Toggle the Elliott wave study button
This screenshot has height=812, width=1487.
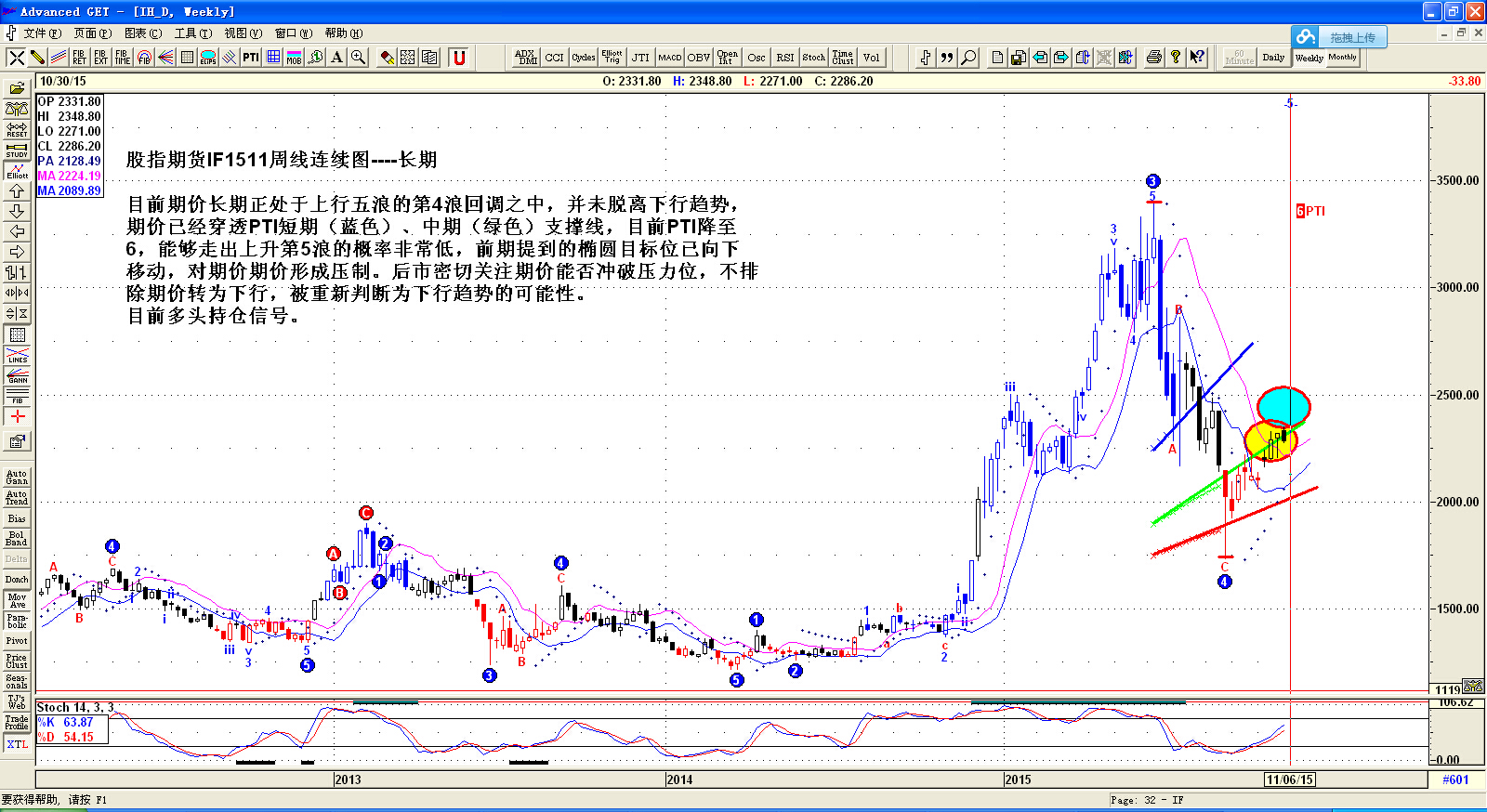tap(17, 171)
